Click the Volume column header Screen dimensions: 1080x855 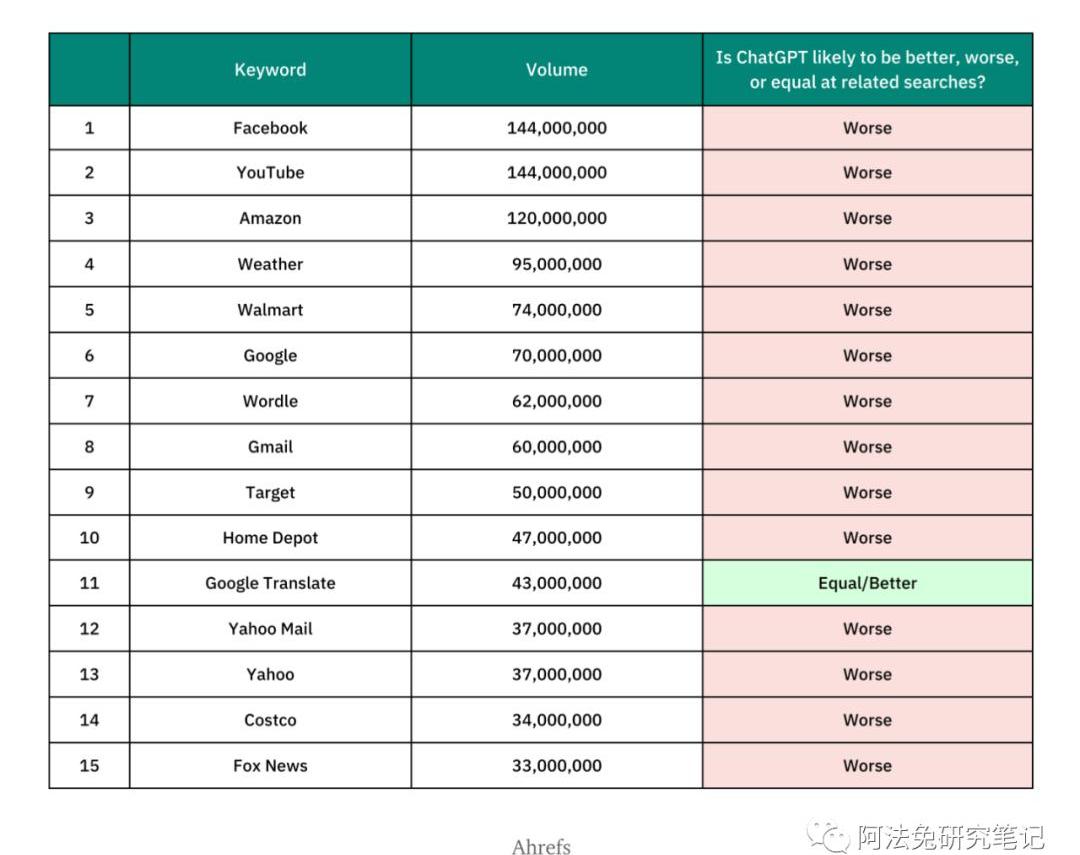pos(556,70)
